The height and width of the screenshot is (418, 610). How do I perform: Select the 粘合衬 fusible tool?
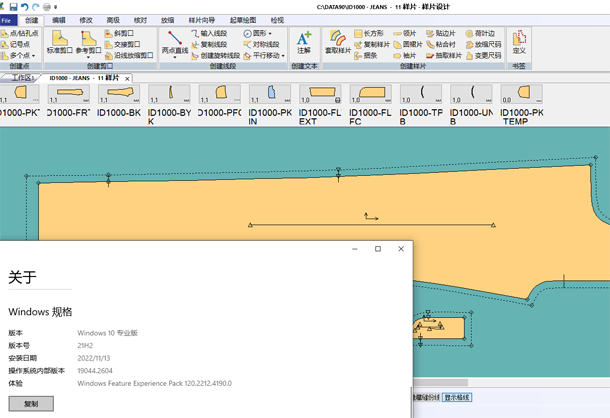(x=441, y=44)
